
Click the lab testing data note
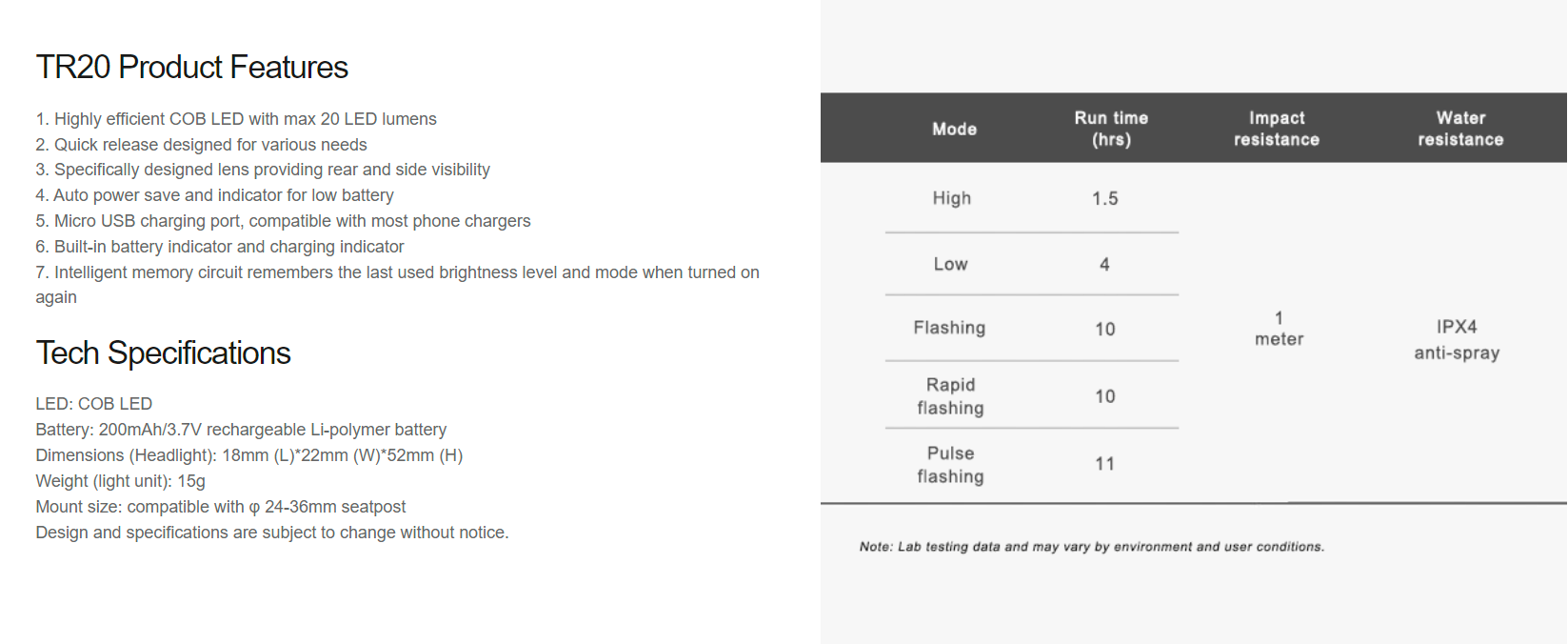click(x=1091, y=547)
